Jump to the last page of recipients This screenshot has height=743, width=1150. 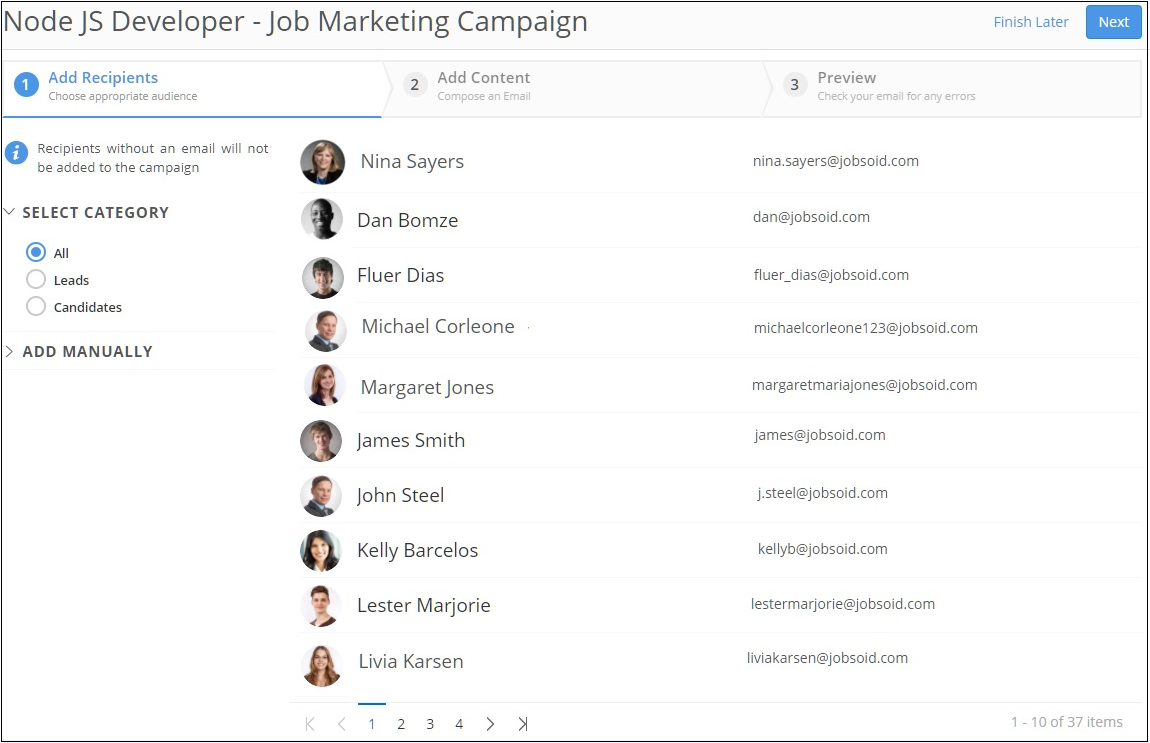tap(522, 724)
